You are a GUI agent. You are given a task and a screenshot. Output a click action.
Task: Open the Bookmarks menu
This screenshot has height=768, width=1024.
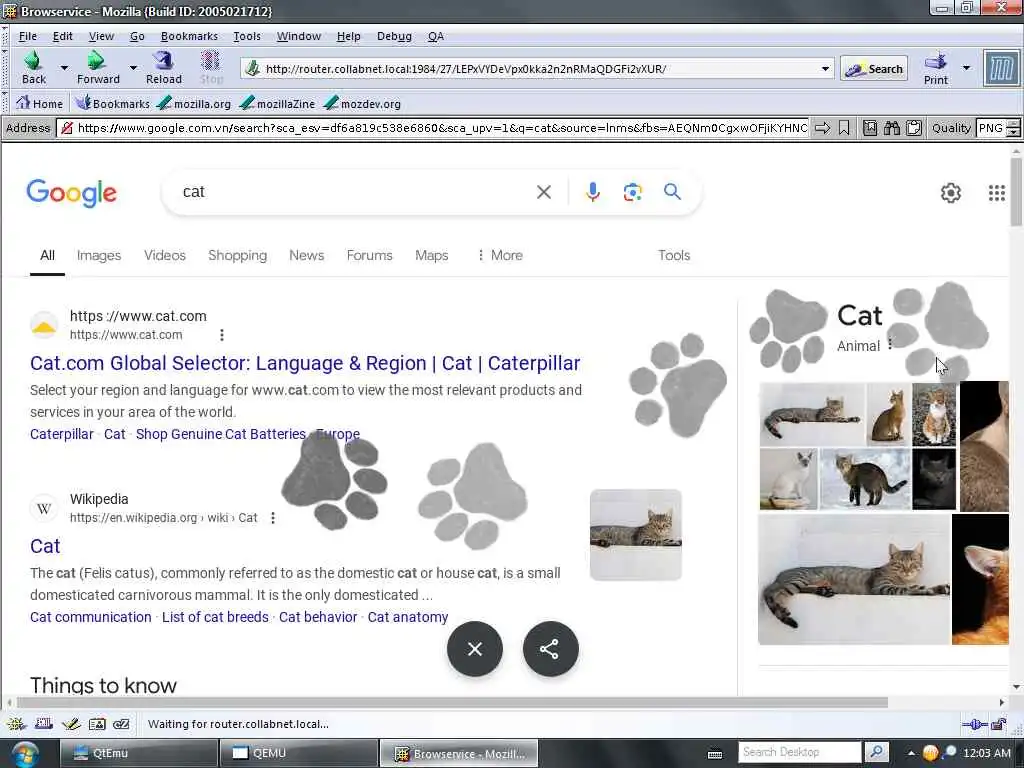point(189,36)
